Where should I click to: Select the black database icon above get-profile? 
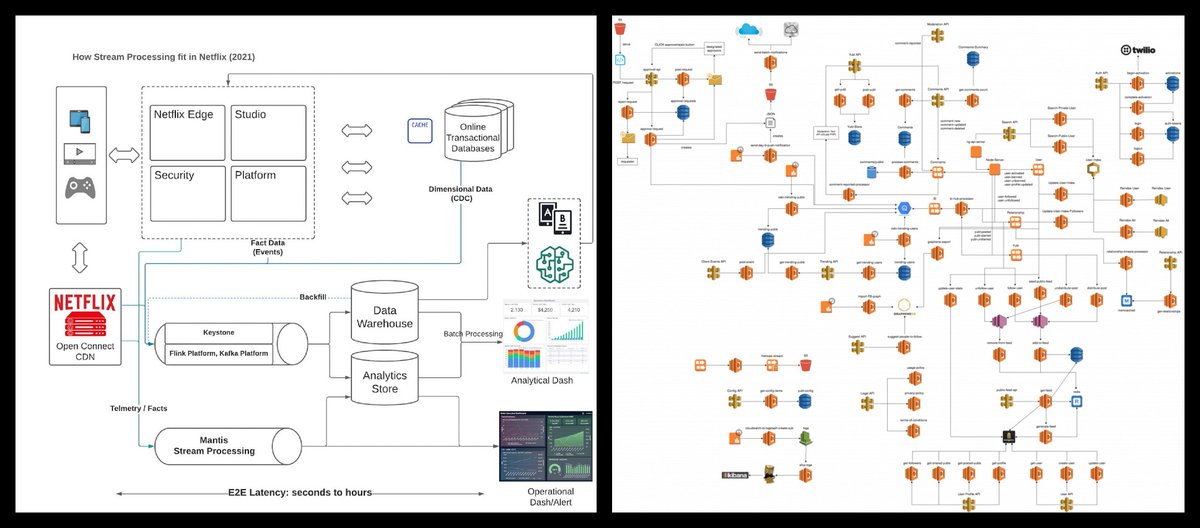coord(1009,437)
